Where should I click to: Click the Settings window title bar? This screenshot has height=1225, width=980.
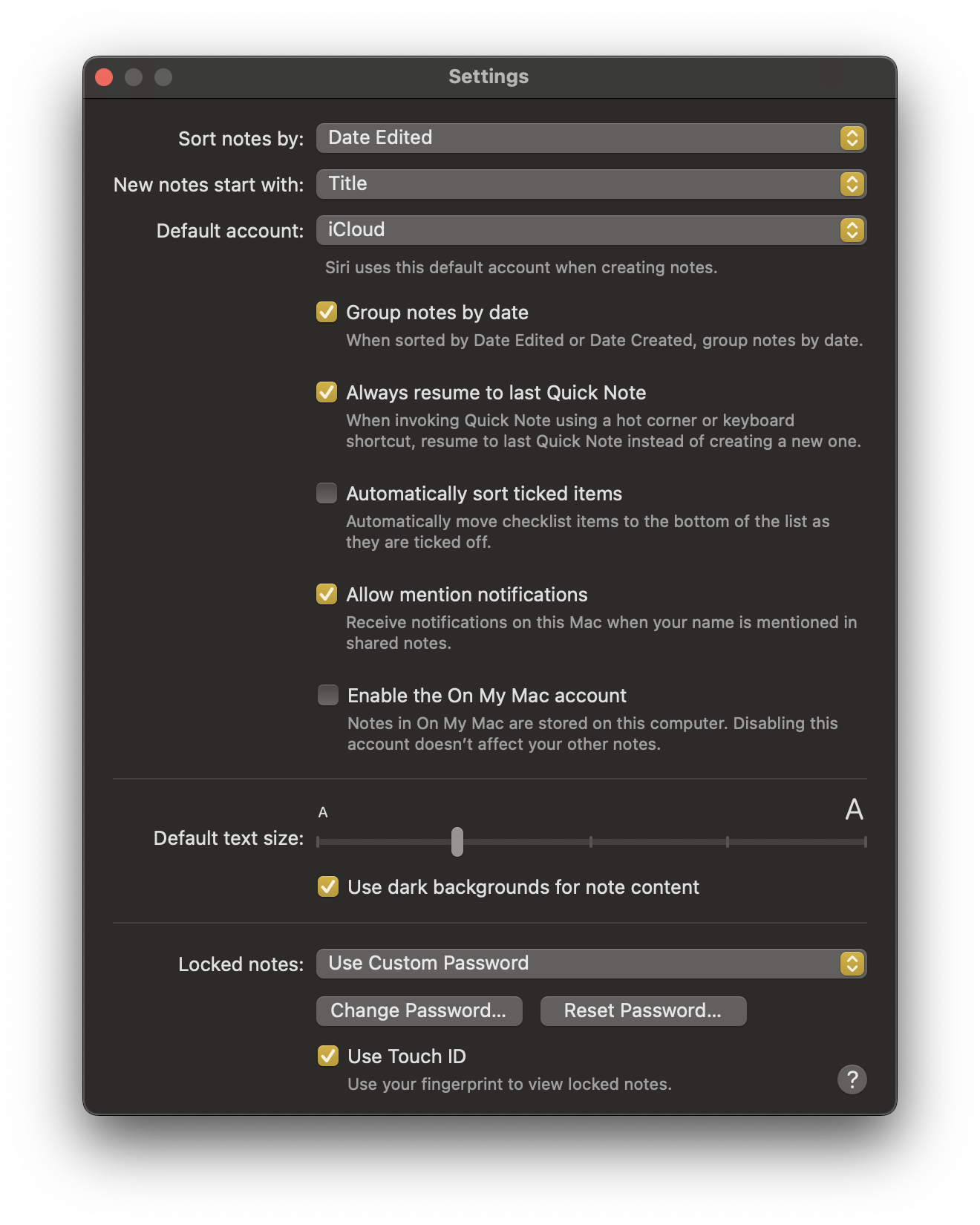pos(489,77)
